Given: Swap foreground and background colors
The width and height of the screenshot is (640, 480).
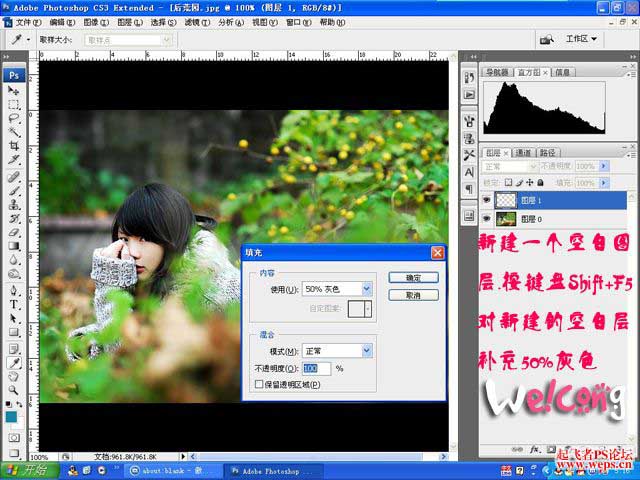Looking at the screenshot, I should 19,404.
